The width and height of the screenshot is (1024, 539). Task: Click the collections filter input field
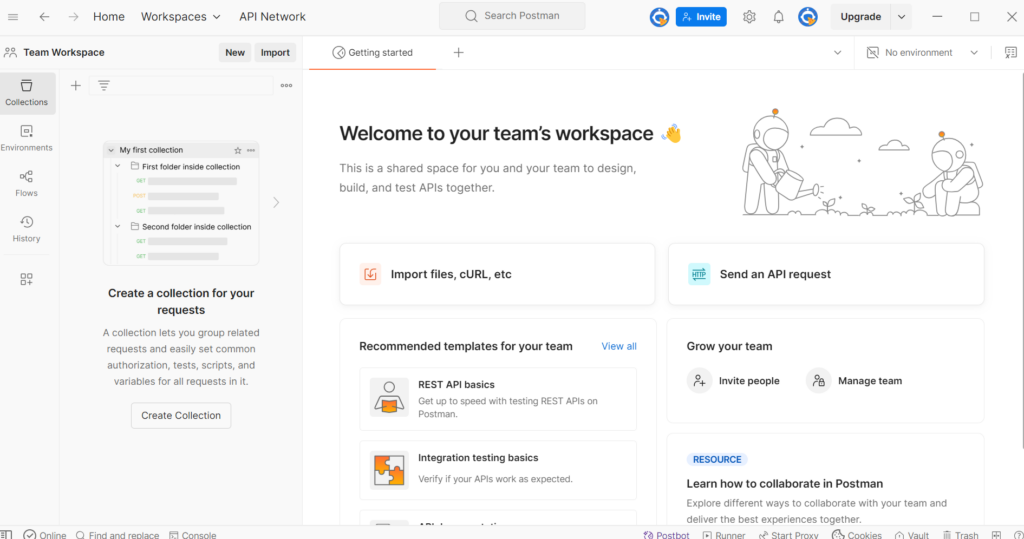click(x=181, y=85)
